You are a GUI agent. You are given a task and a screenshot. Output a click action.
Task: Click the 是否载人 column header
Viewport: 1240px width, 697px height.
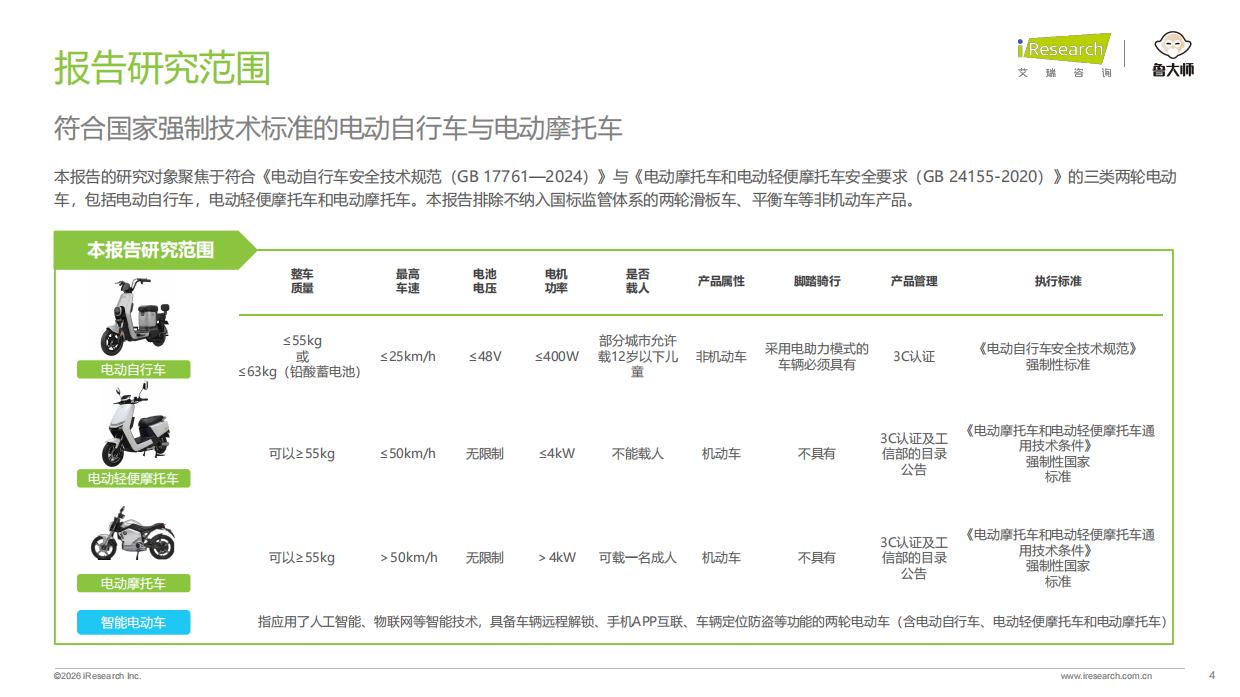tap(638, 281)
